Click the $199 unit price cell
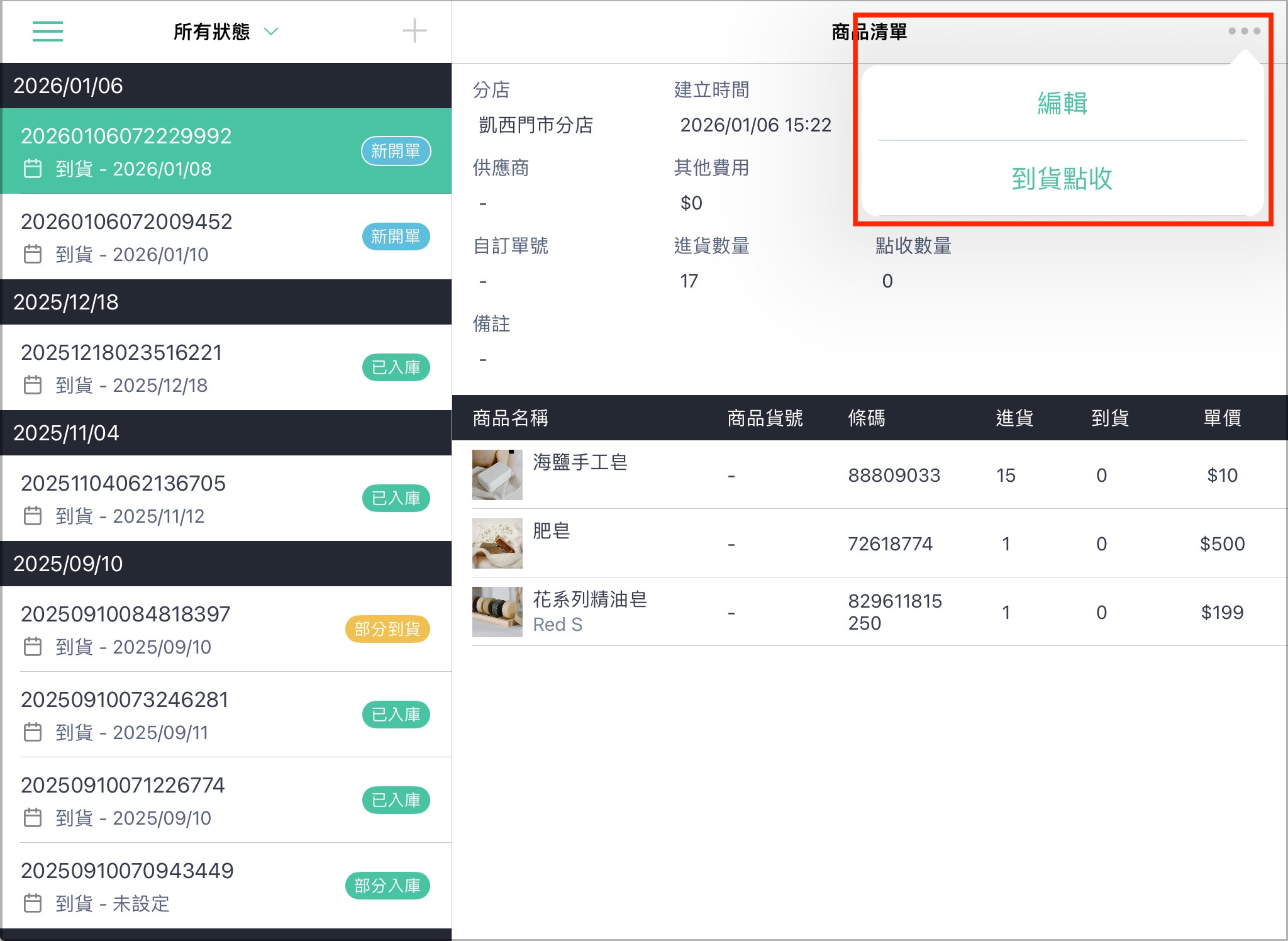Screen dimensions: 1288x941 click(x=1222, y=613)
